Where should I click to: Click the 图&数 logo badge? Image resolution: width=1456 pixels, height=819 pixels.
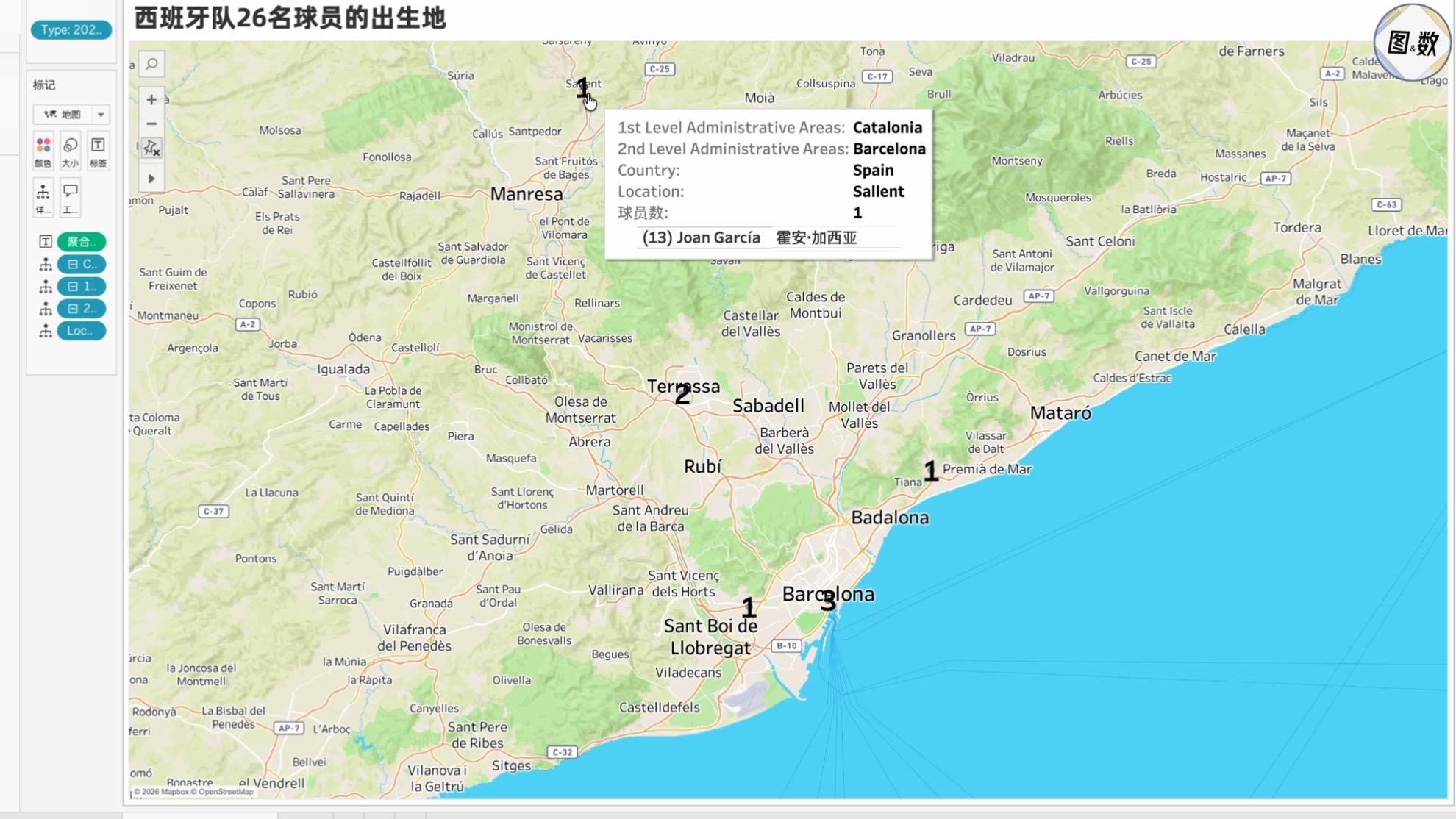click(1412, 43)
